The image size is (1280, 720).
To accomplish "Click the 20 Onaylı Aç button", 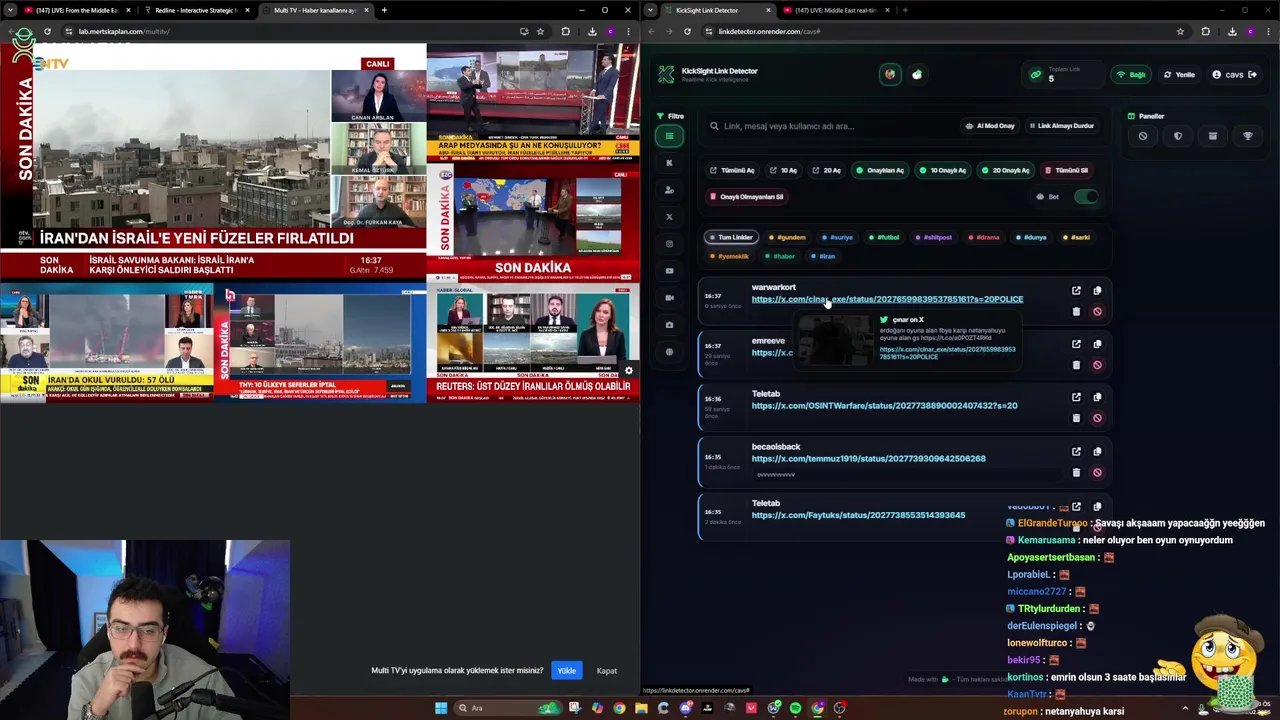I will tap(1006, 170).
